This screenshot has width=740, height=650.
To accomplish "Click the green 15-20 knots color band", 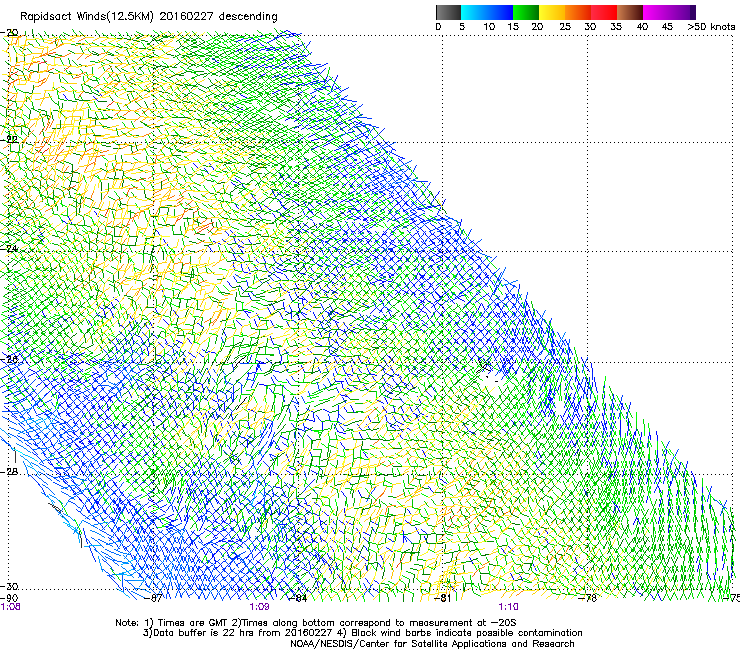I will (x=526, y=12).
